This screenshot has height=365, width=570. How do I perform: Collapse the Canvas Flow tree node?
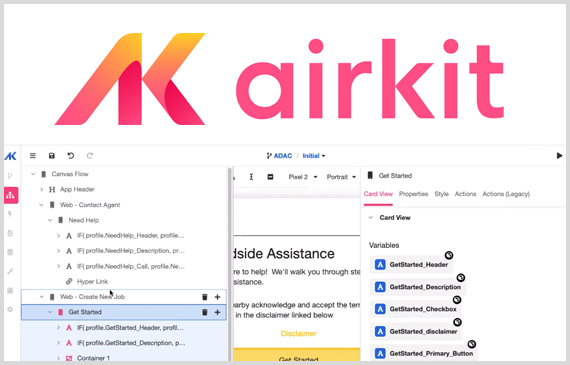coord(33,174)
